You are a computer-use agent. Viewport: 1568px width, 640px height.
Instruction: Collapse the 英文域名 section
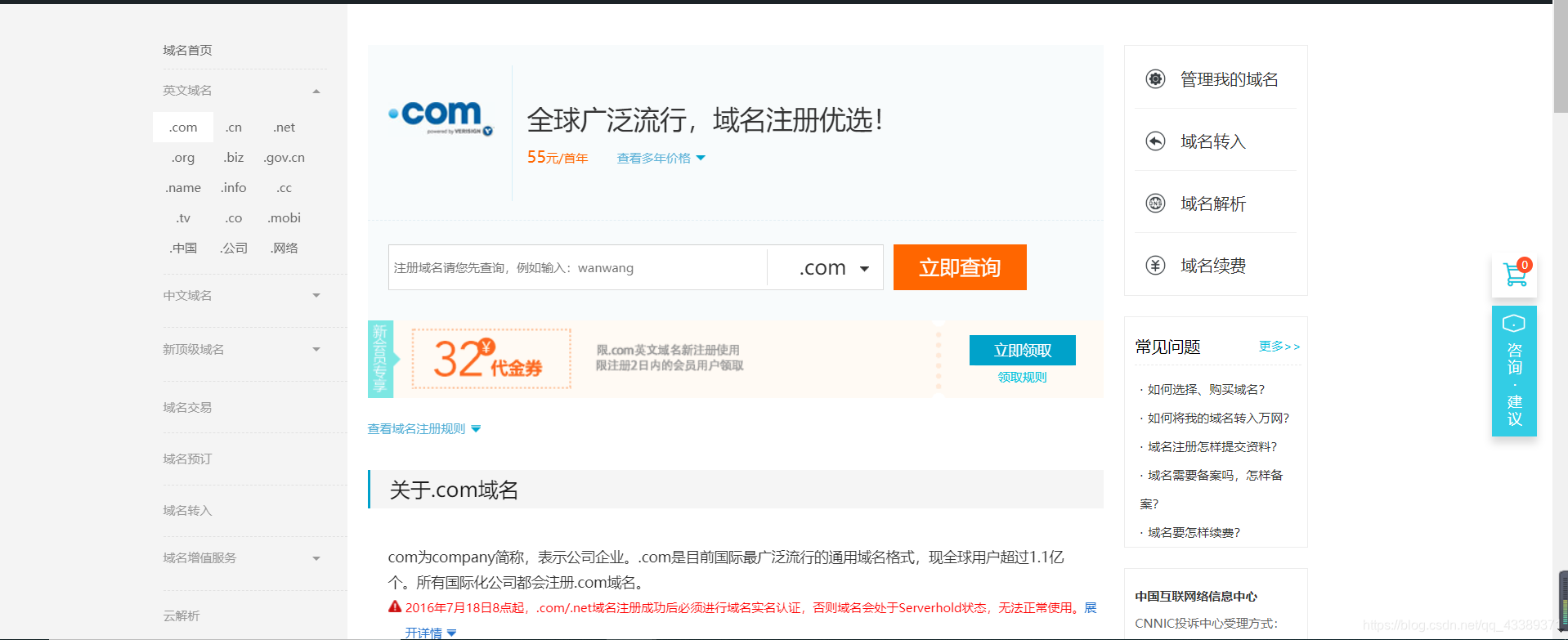[316, 91]
